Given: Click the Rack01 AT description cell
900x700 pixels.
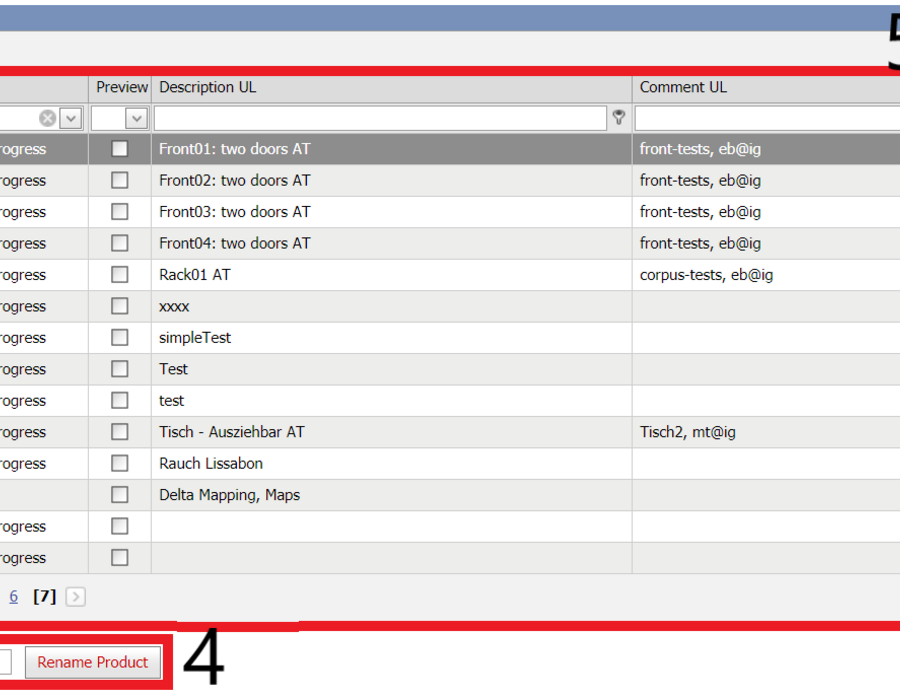Looking at the screenshot, I should coord(195,275).
